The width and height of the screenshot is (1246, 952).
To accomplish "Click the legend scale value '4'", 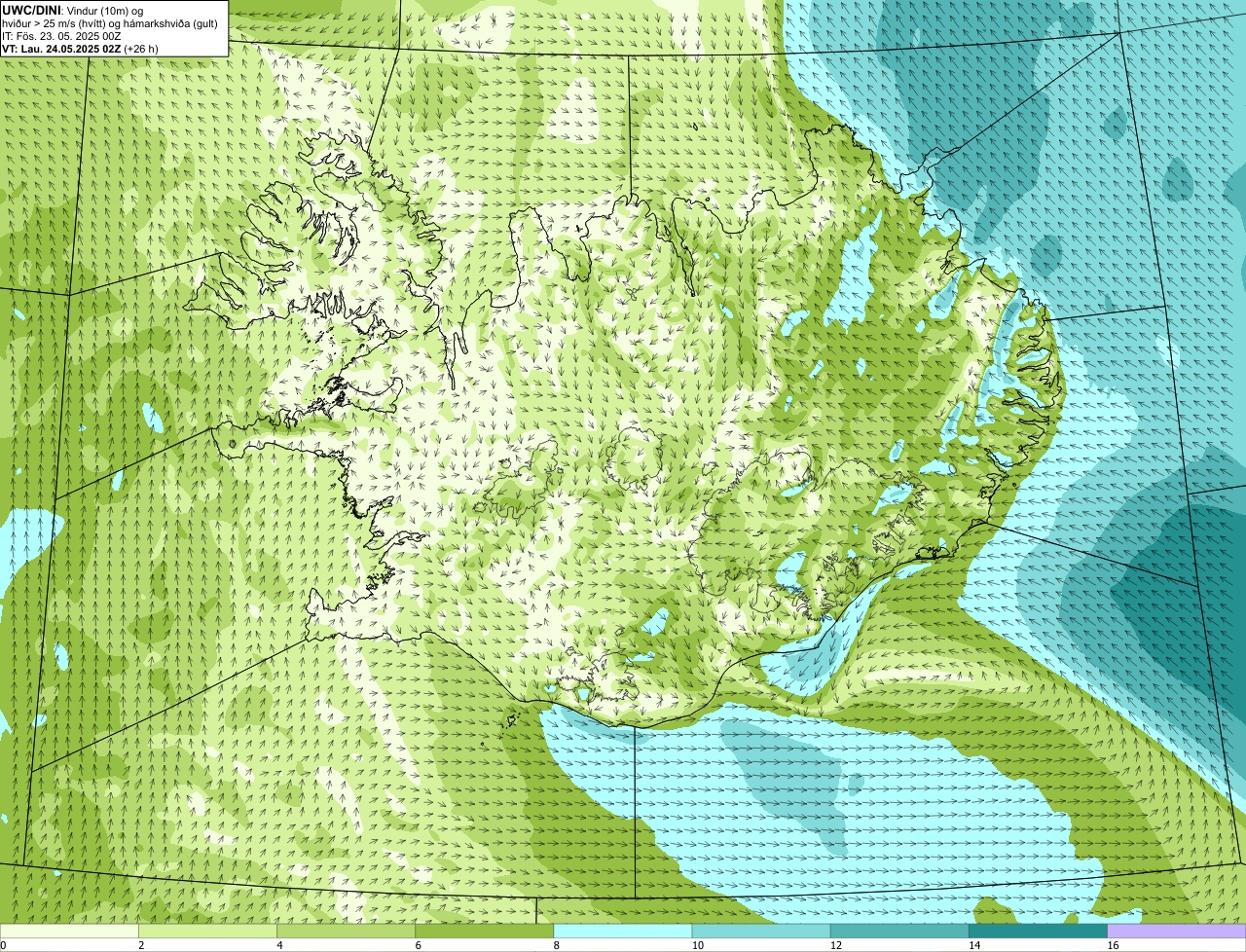I will point(279,945).
